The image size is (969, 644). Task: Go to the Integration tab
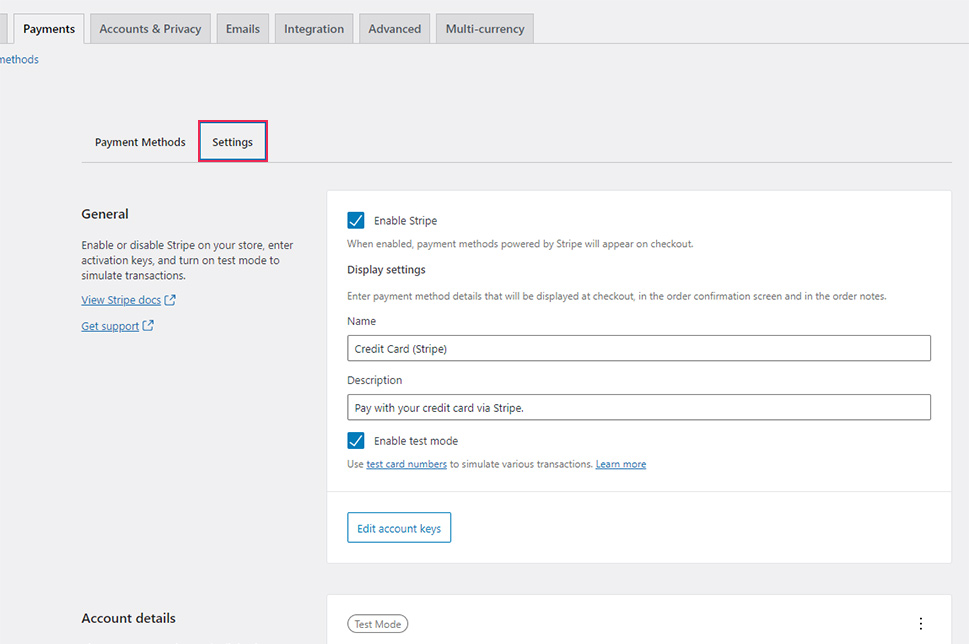(x=314, y=29)
